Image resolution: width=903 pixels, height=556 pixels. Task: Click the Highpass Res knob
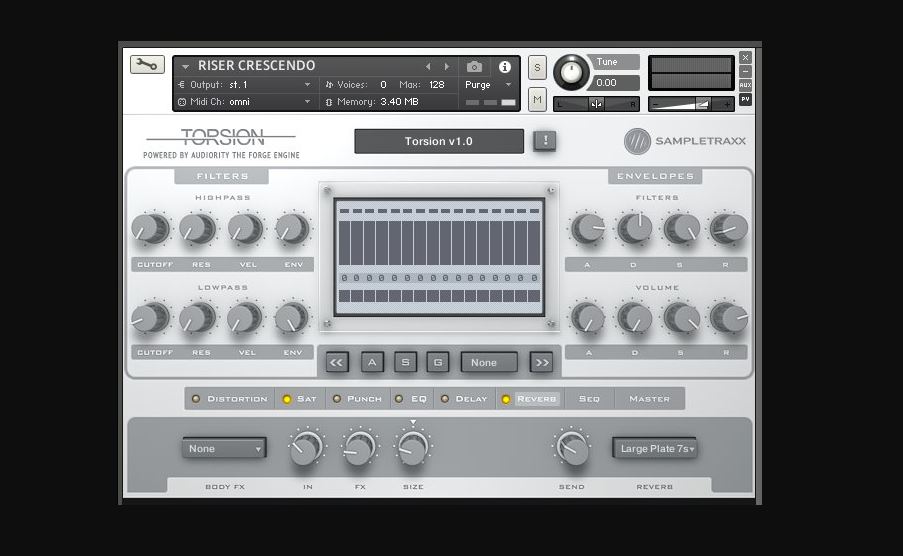198,229
